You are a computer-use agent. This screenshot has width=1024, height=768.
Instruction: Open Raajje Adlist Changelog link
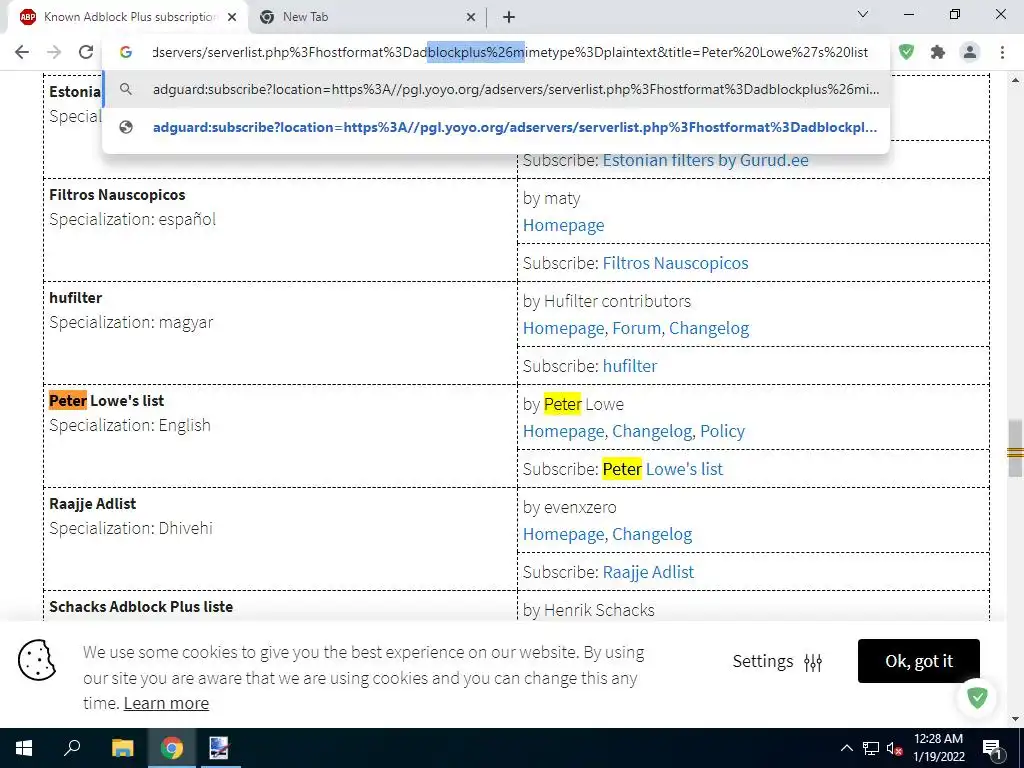pos(652,535)
